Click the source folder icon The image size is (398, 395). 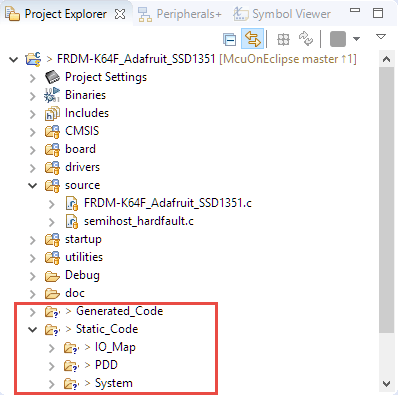click(52, 185)
